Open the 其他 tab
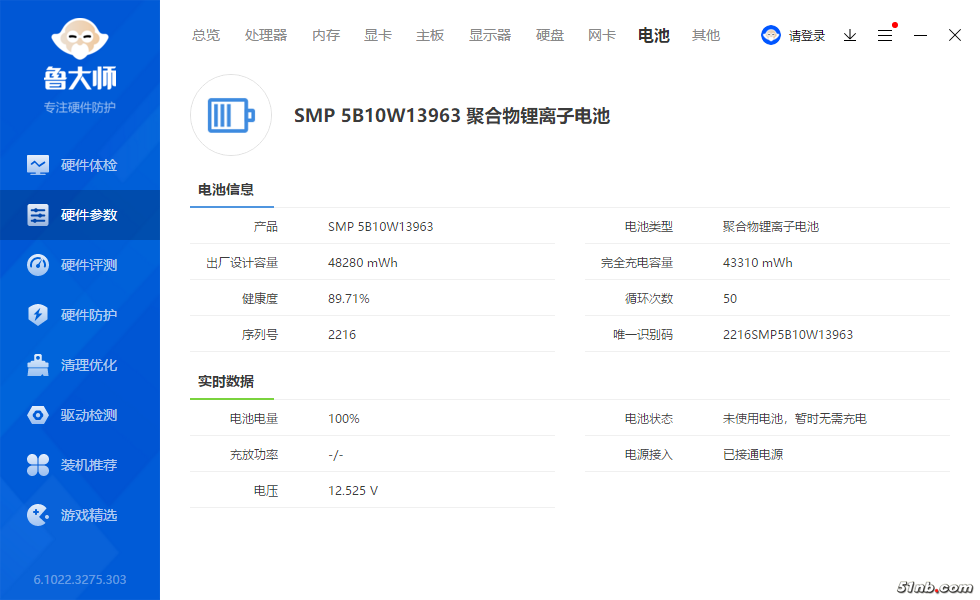The image size is (980, 600). 706,35
